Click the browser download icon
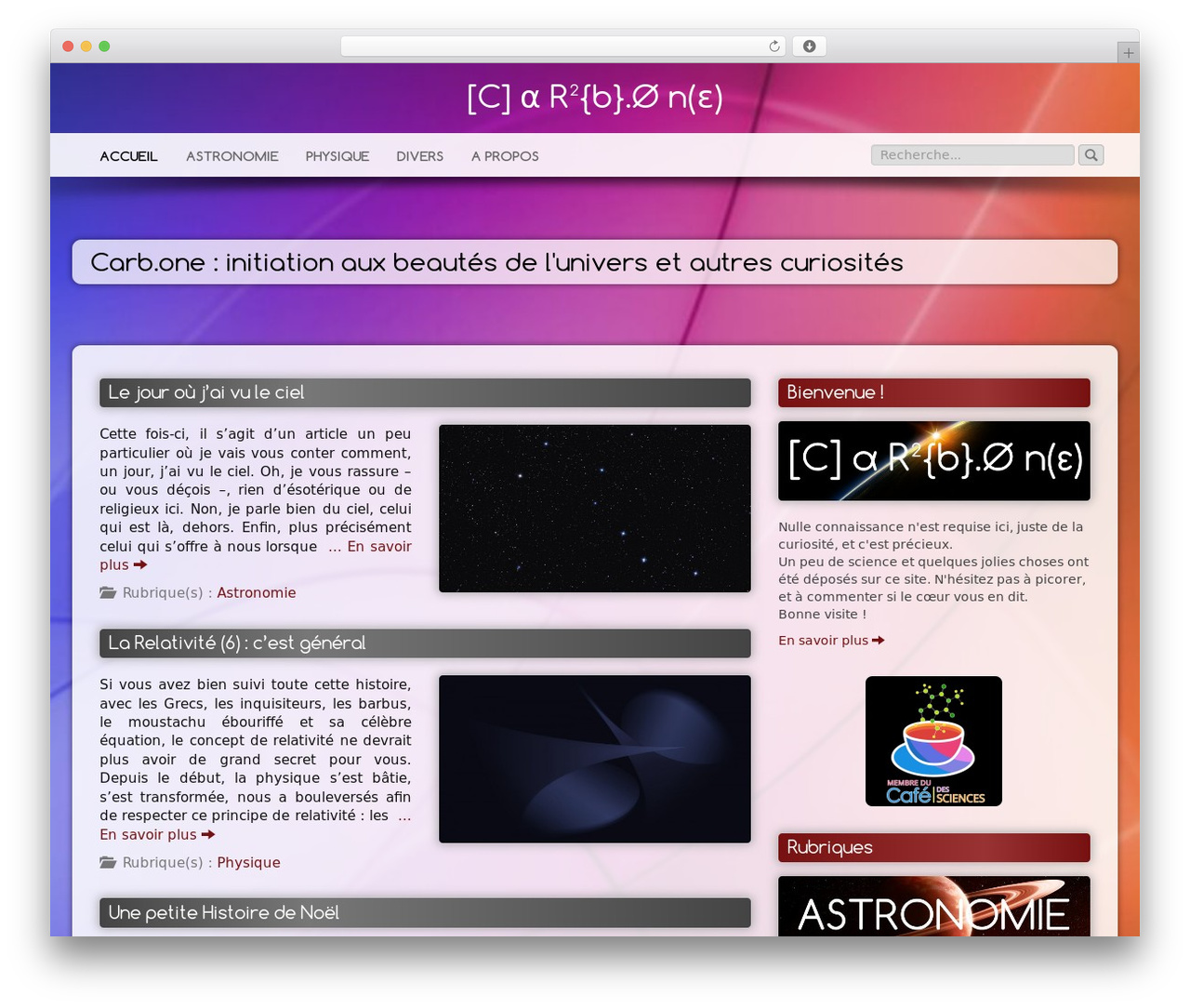This screenshot has width=1190, height=1008. pos(809,46)
